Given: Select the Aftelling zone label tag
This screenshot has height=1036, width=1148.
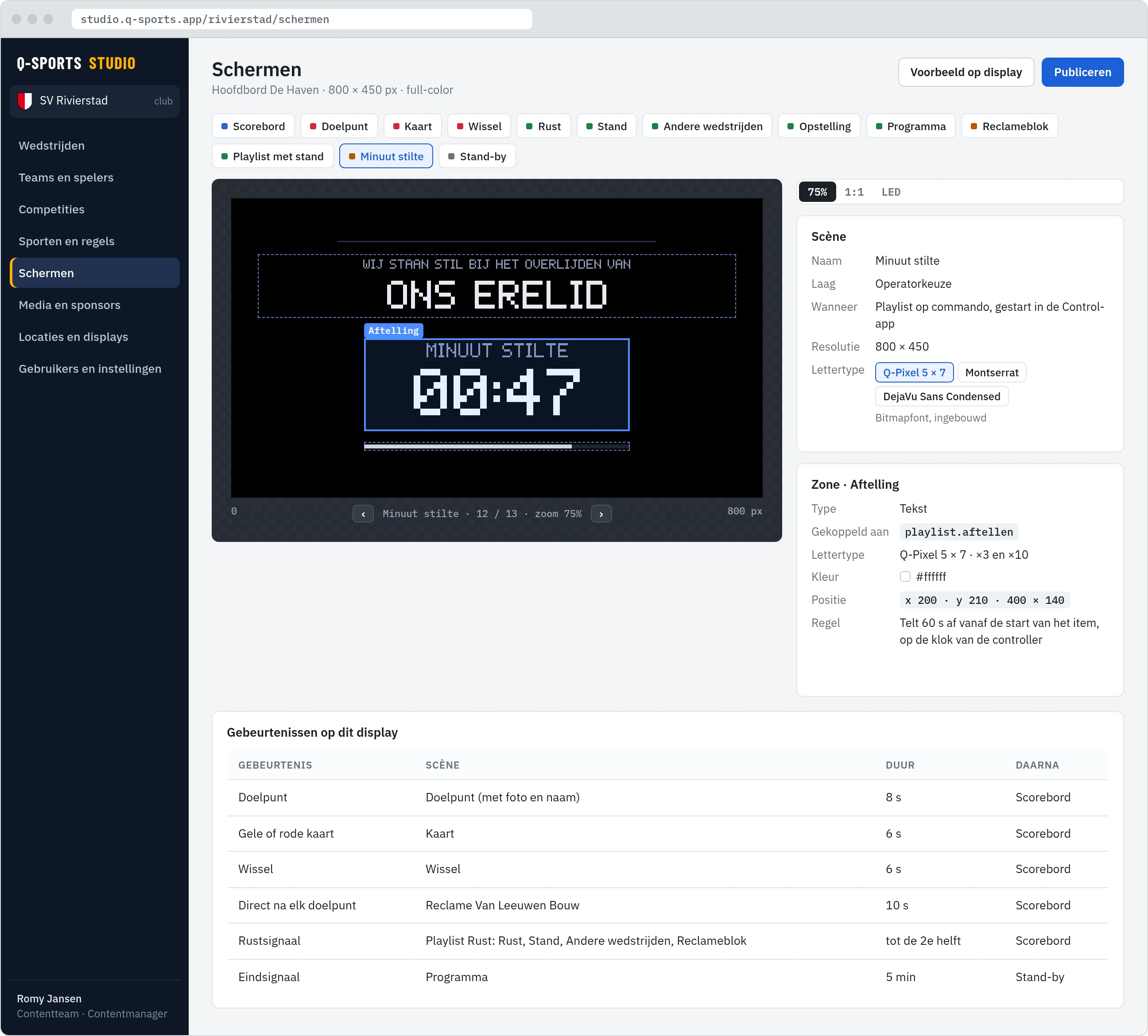Looking at the screenshot, I should tap(393, 331).
